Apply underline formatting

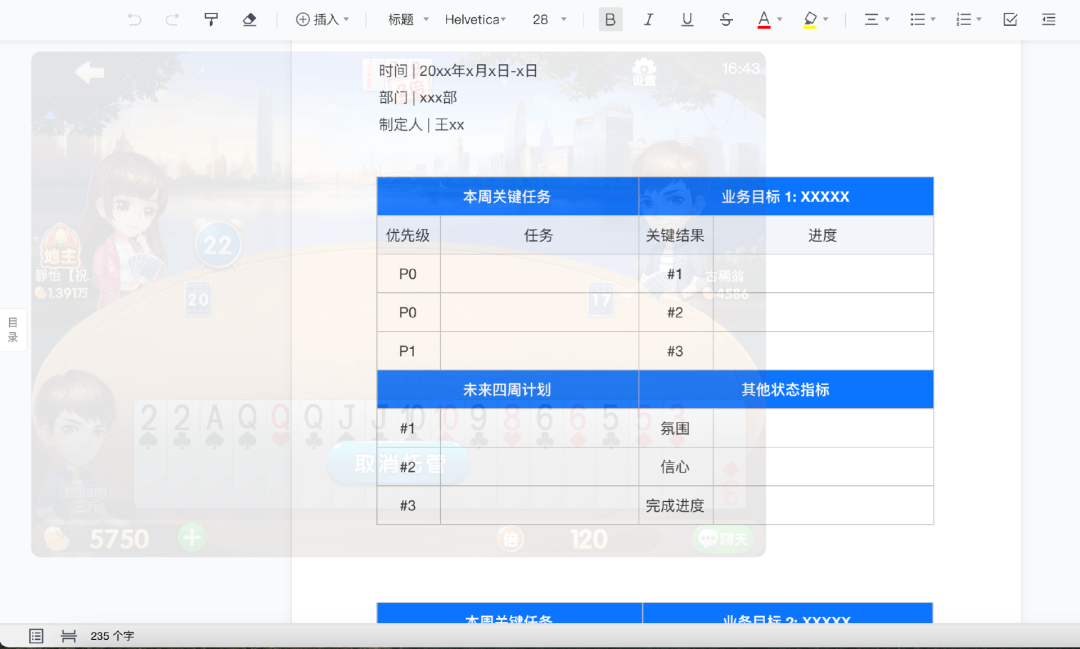click(x=687, y=19)
